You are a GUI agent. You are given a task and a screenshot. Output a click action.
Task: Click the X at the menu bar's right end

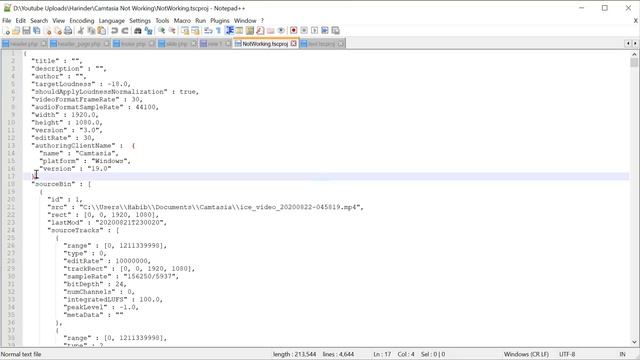[x=636, y=20]
